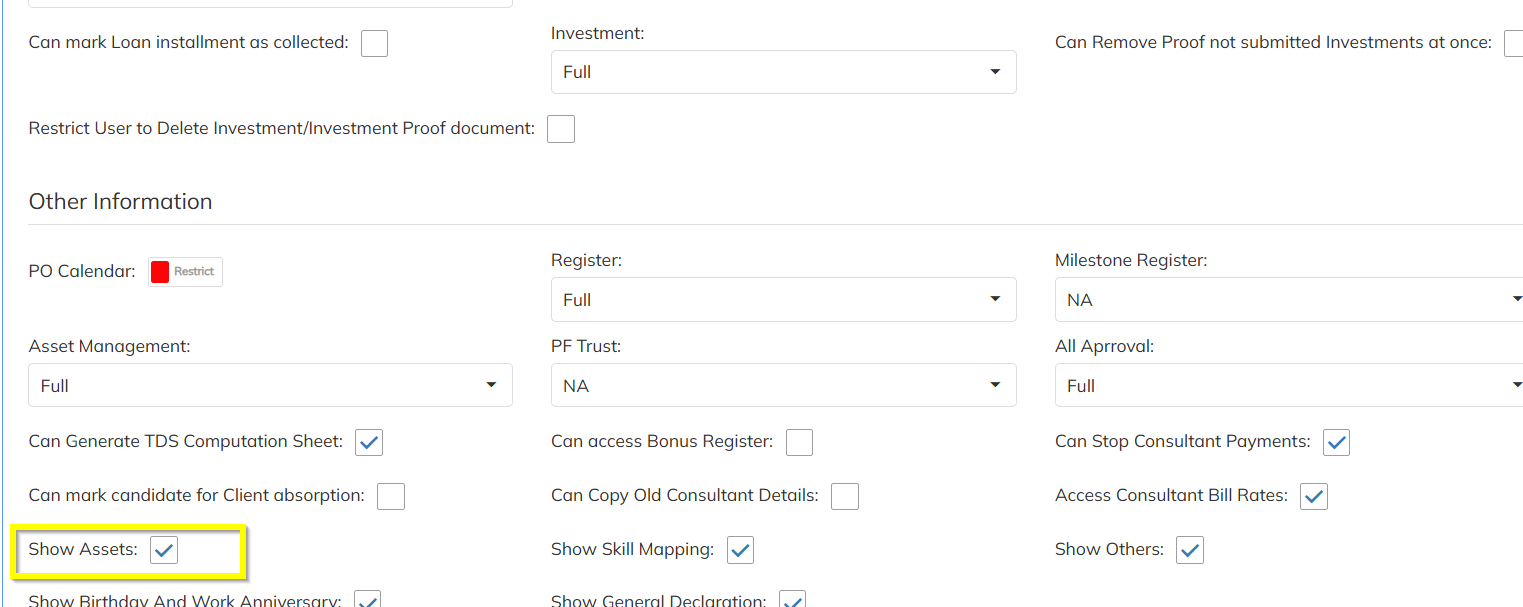Toggle the Show Assets checkbox

(164, 550)
